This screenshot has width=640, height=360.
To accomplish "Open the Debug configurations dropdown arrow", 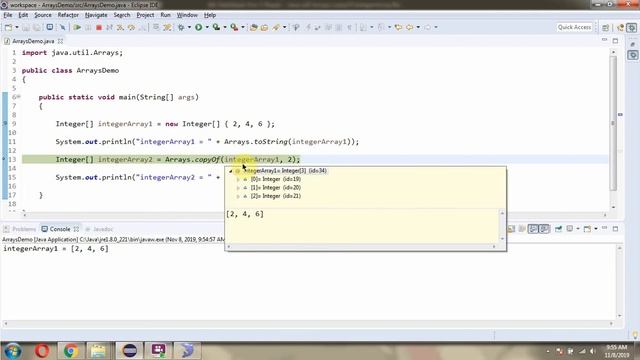I will [x=189, y=27].
